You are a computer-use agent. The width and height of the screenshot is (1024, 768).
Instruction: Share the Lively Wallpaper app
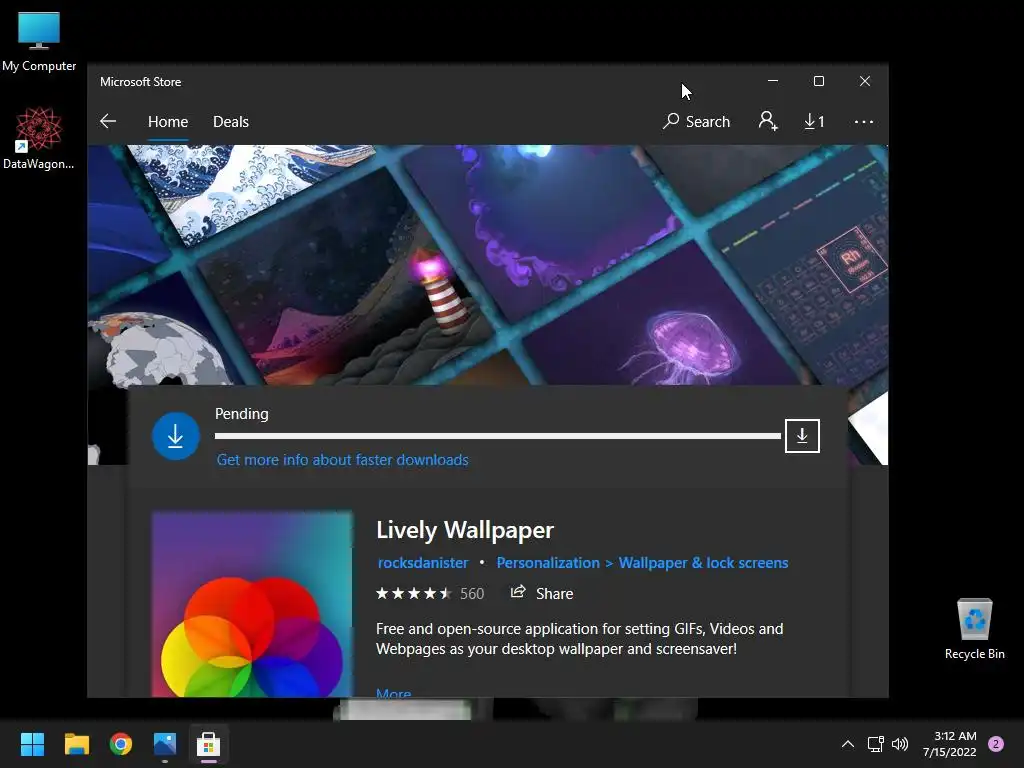[x=541, y=593]
